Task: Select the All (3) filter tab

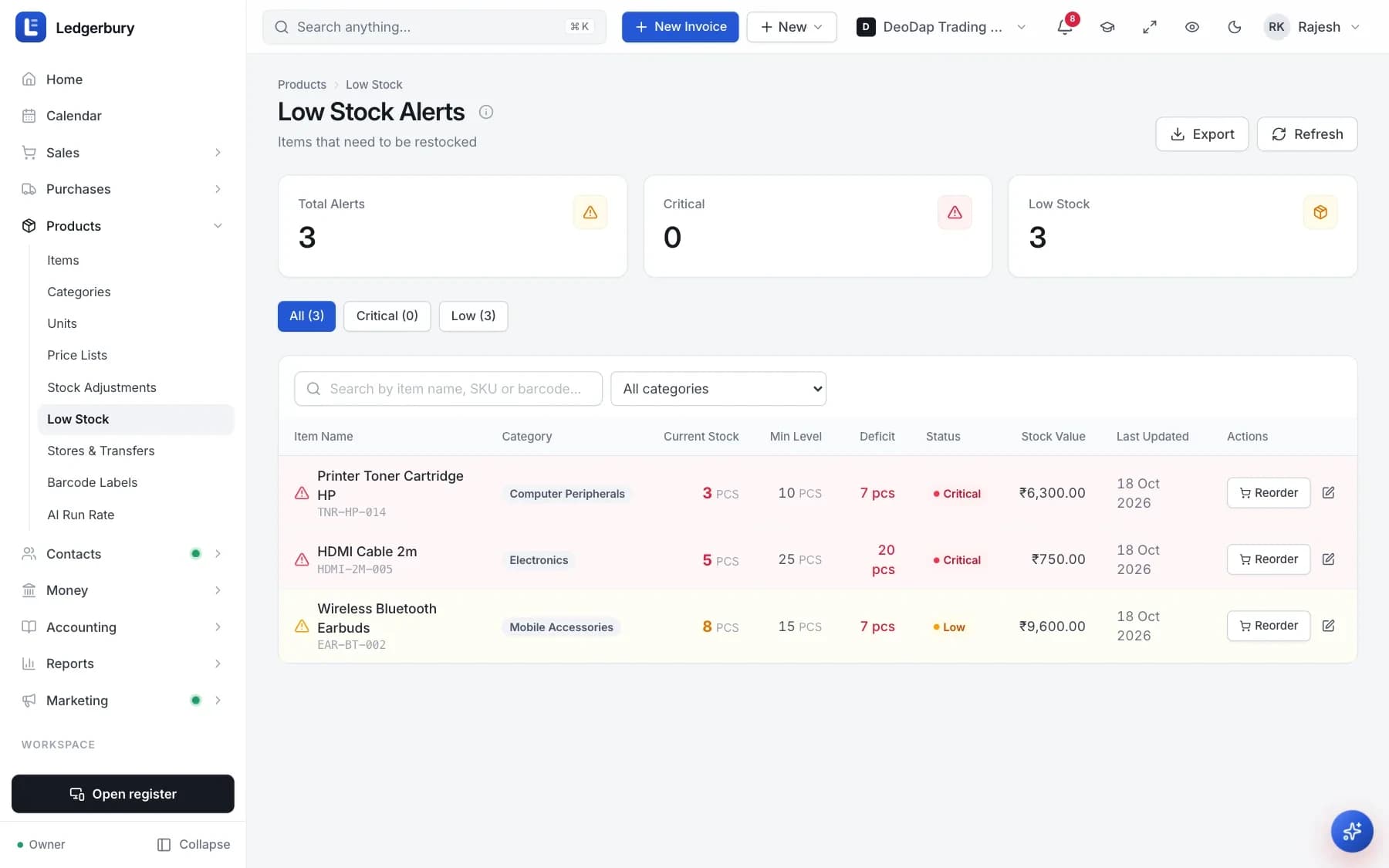Action: click(306, 316)
